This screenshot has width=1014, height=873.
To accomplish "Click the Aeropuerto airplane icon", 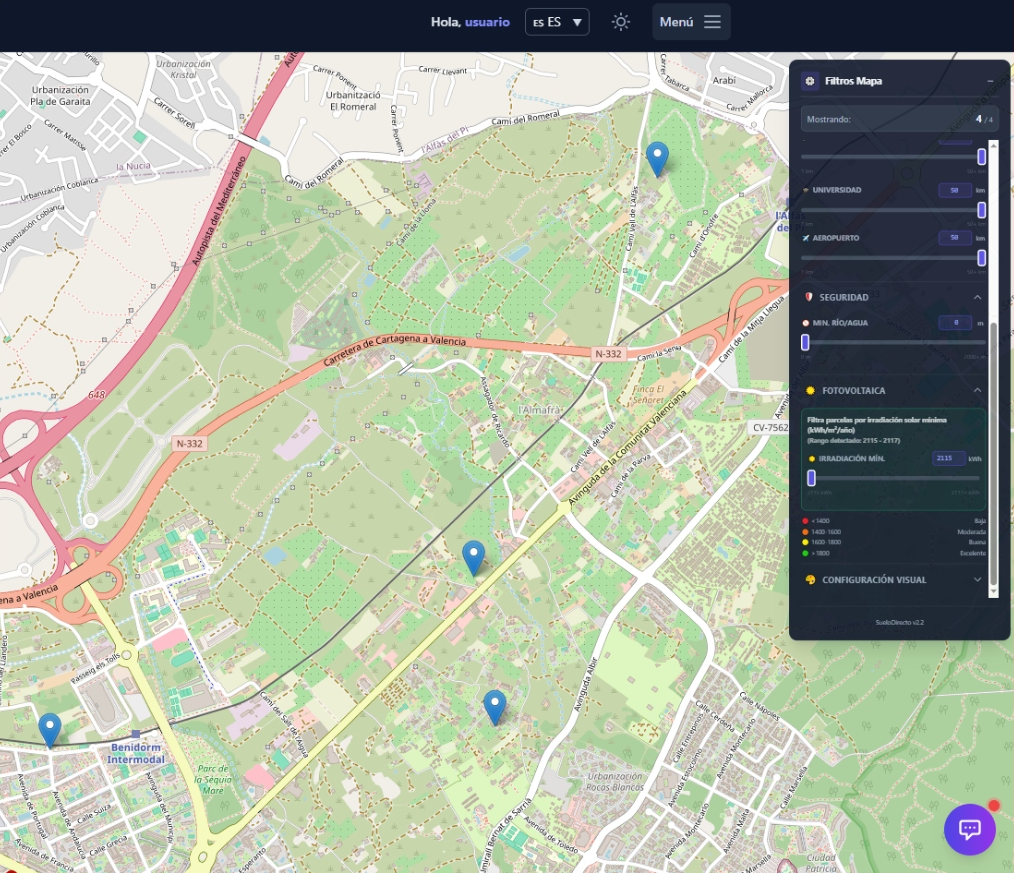I will (x=806, y=238).
